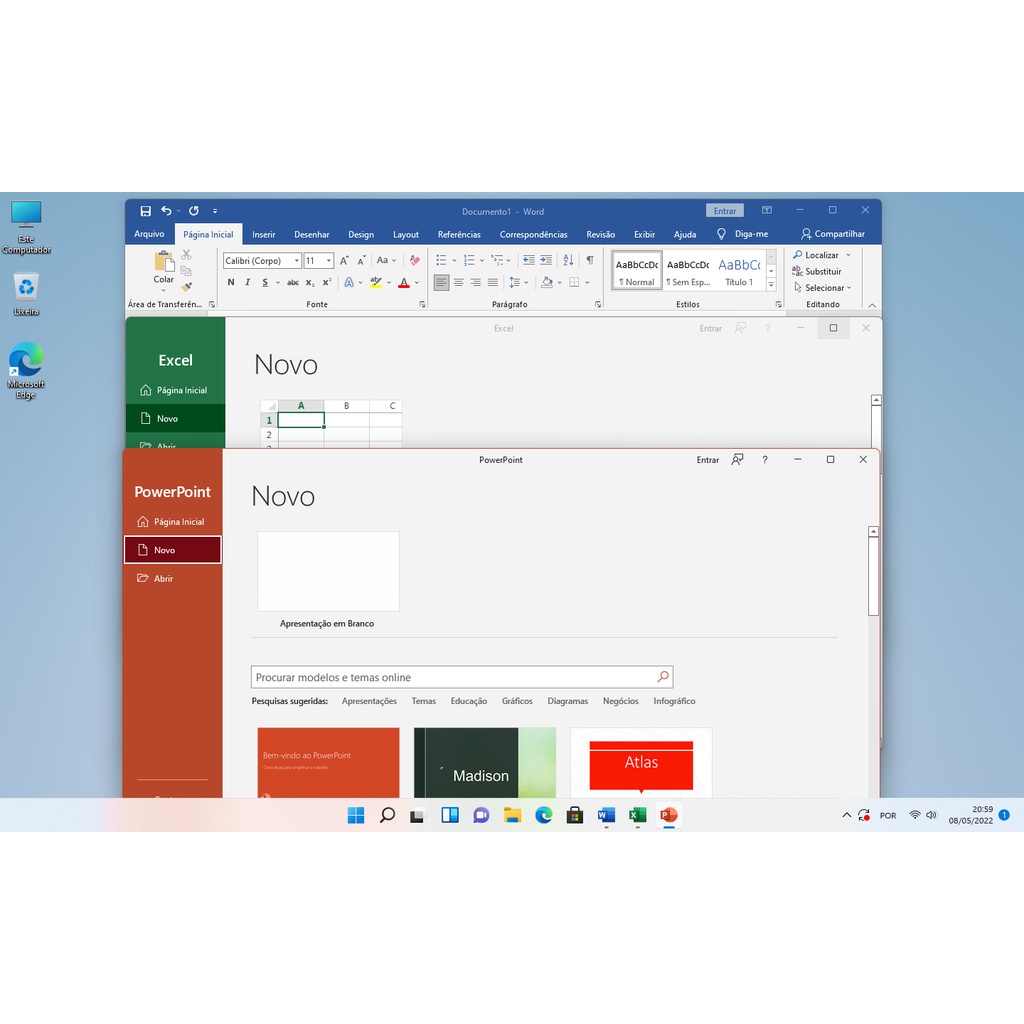Click the help question mark in PowerPoint
The image size is (1024, 1024).
tap(765, 459)
